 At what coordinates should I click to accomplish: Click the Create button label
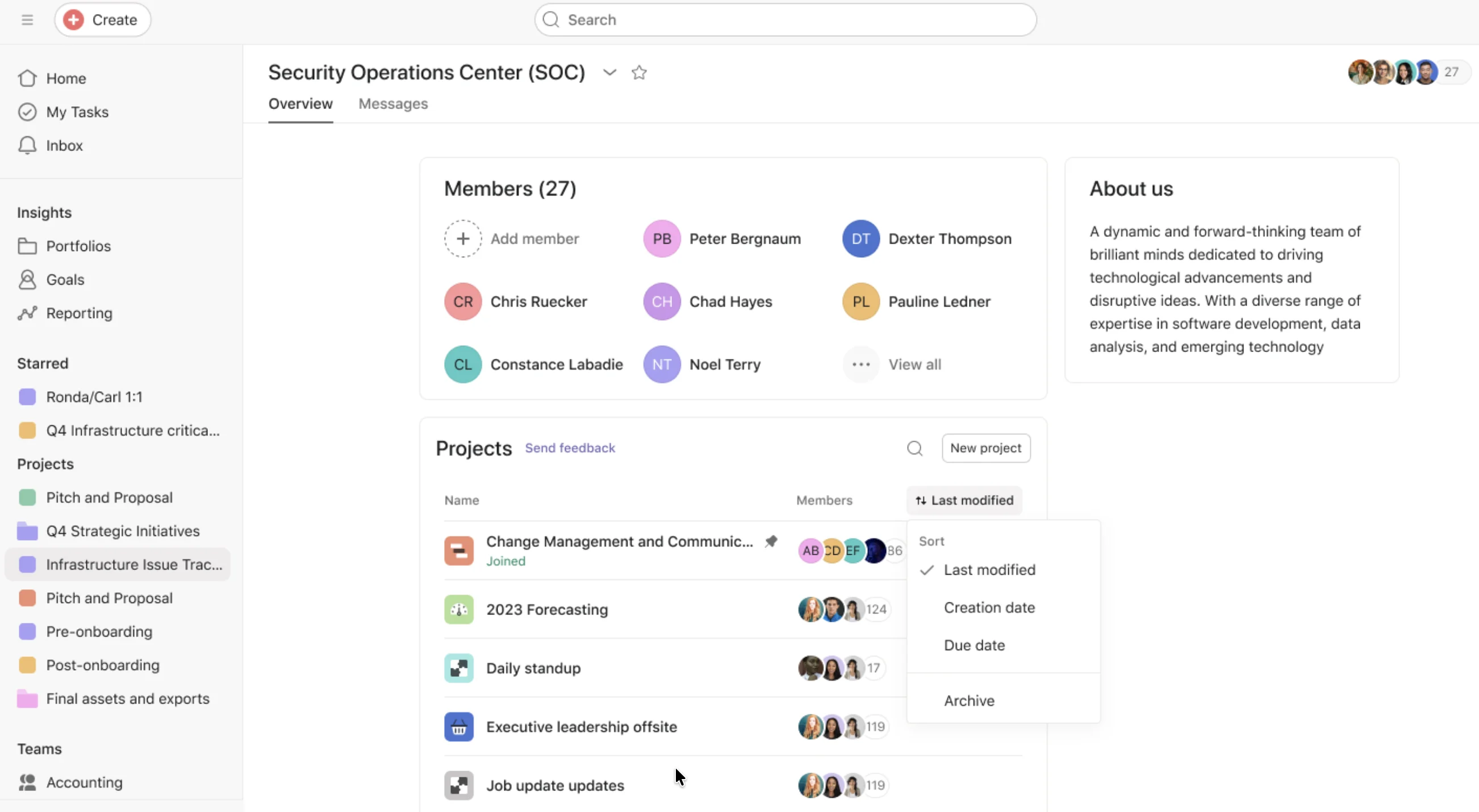(115, 20)
